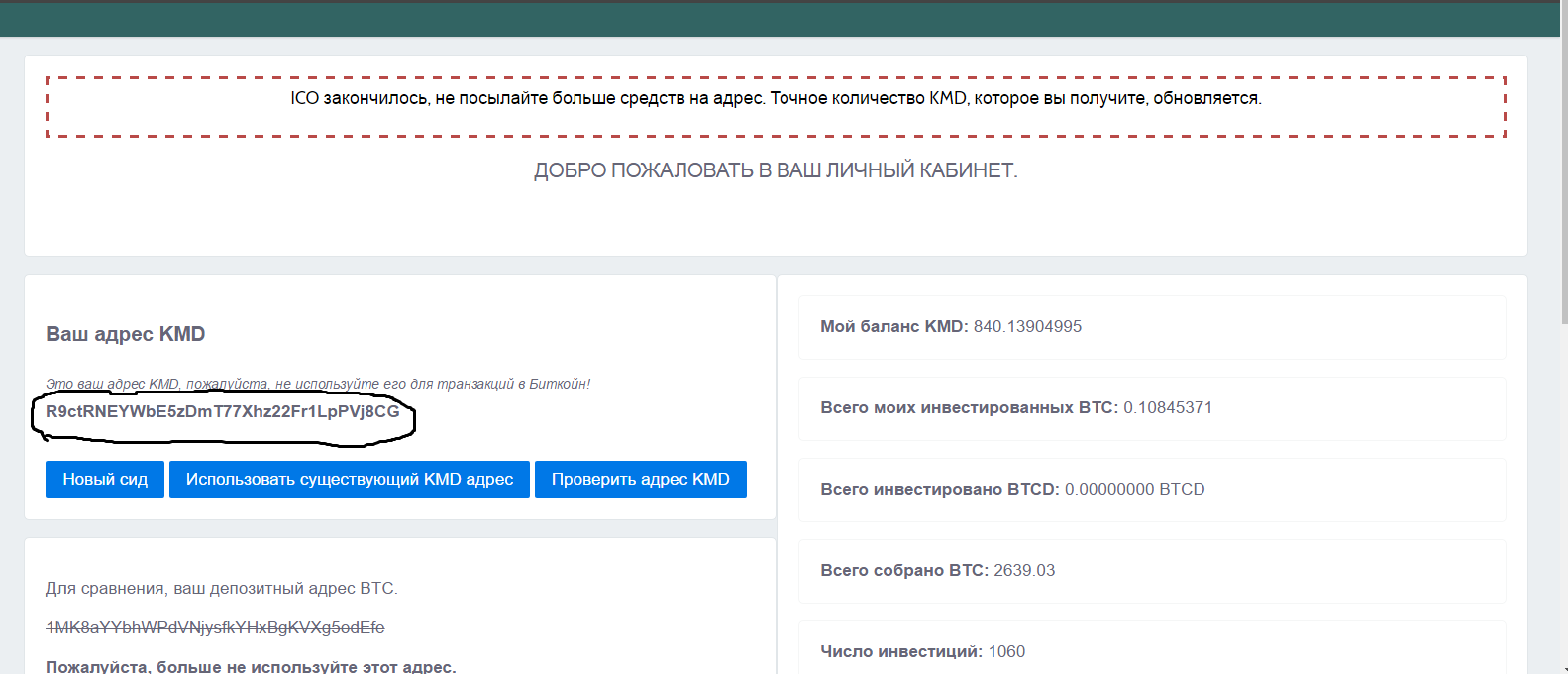The width and height of the screenshot is (1568, 674).
Task: Click the Всего инвестировано BTCD value
Action: click(x=1135, y=489)
